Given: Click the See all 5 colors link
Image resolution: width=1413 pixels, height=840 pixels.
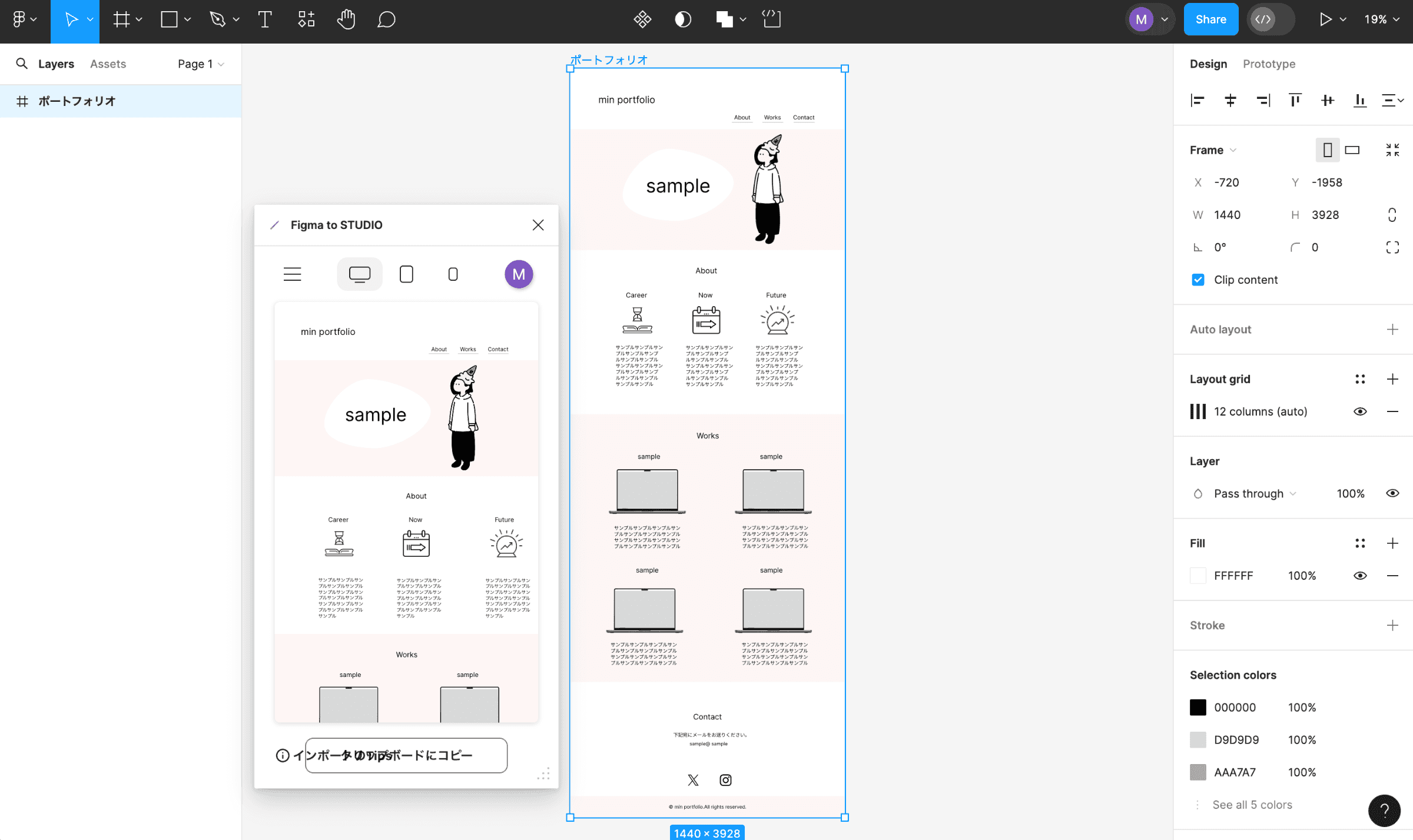Looking at the screenshot, I should click(x=1252, y=804).
